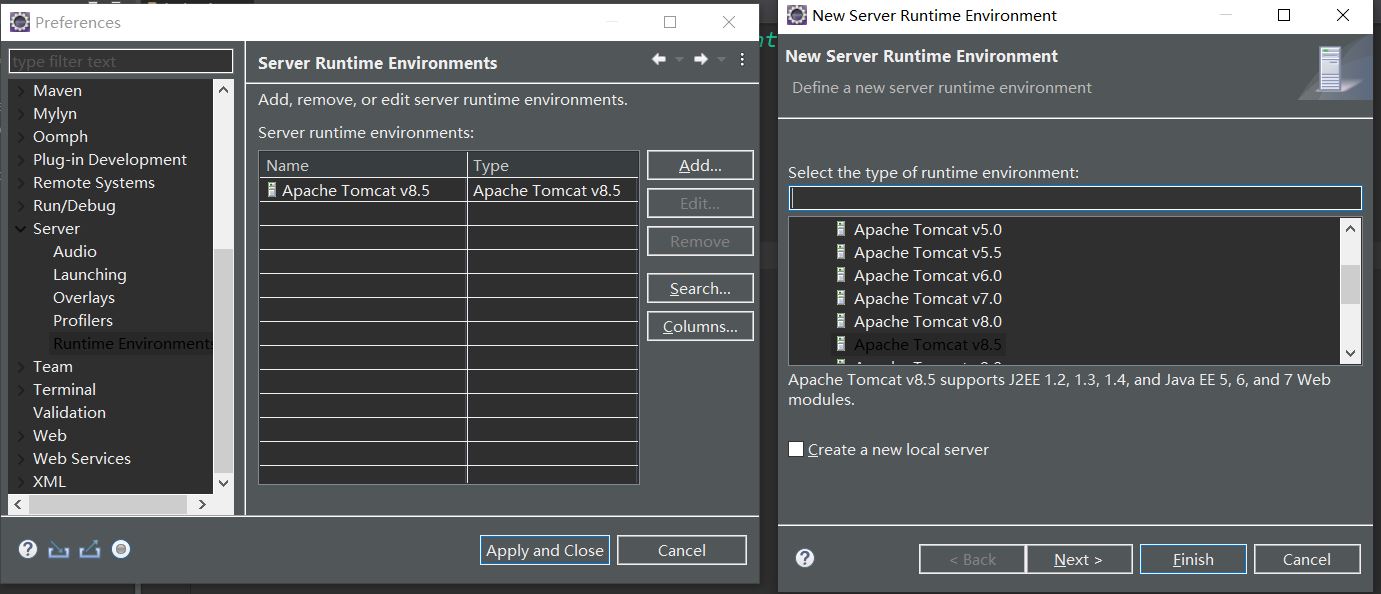Click Finish in runtime wizard

click(x=1193, y=559)
